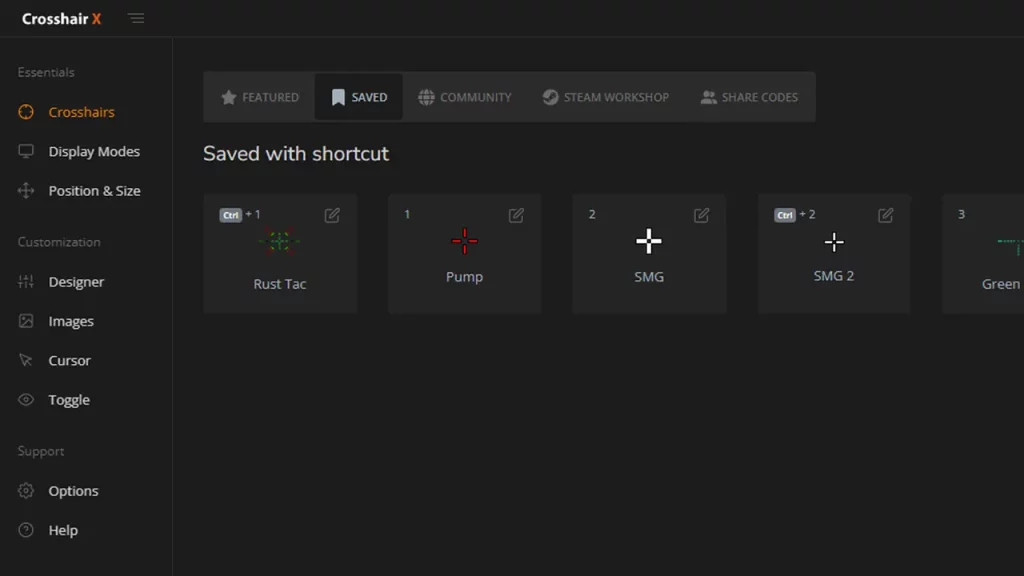Select the red Pump crosshair preview

pos(464,242)
